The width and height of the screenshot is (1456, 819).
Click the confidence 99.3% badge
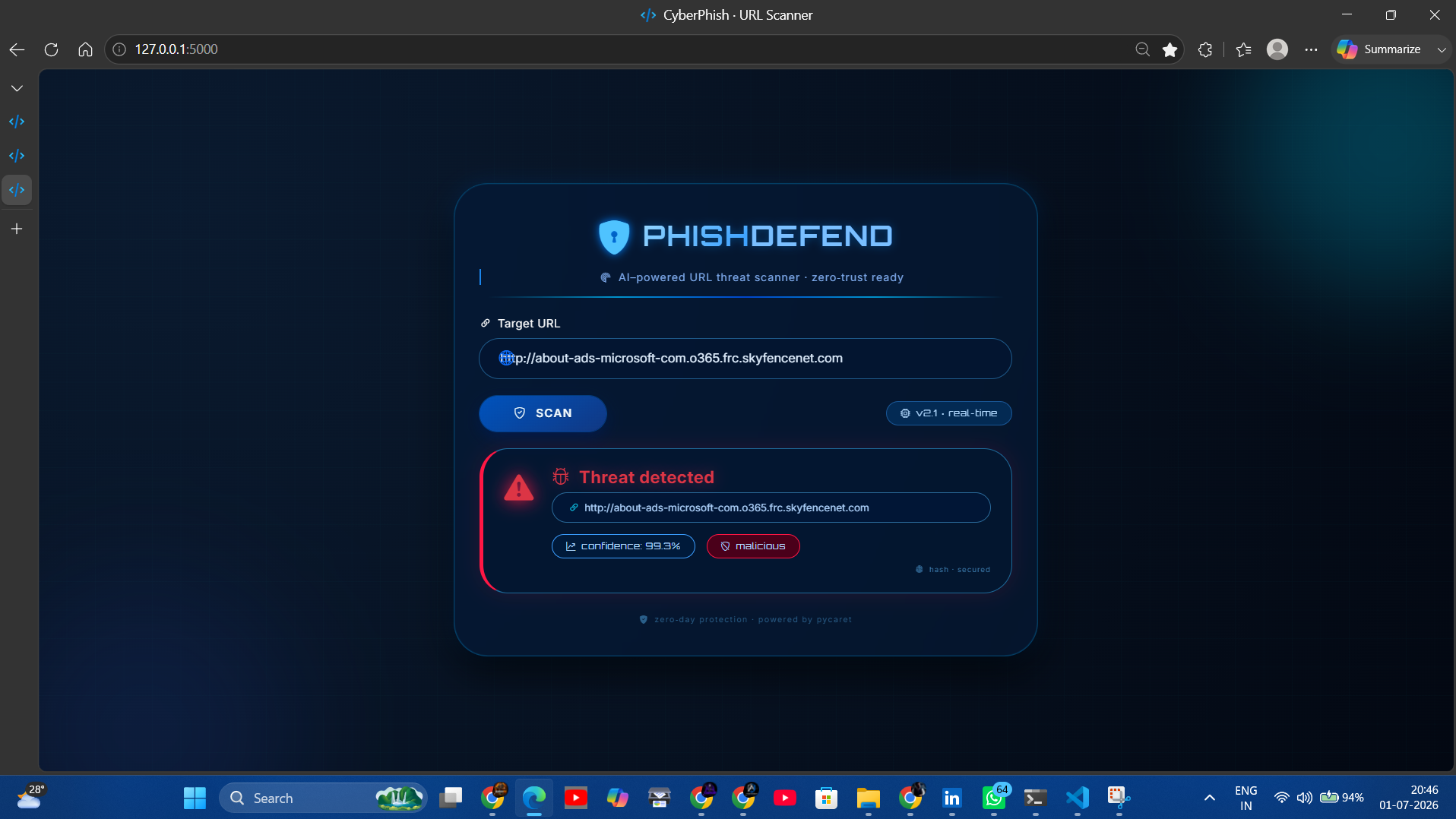tap(623, 546)
